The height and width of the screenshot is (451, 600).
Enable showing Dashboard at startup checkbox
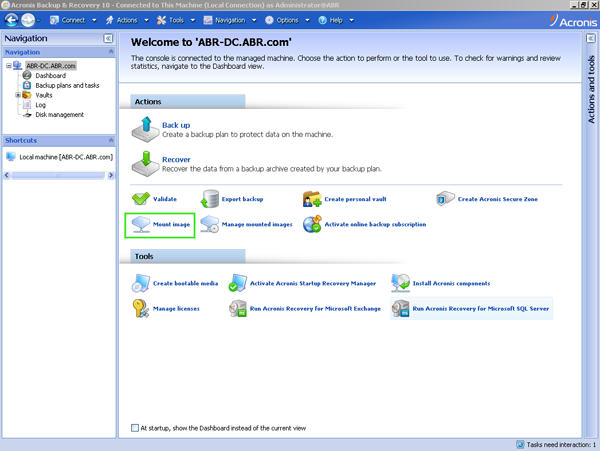pyautogui.click(x=136, y=428)
